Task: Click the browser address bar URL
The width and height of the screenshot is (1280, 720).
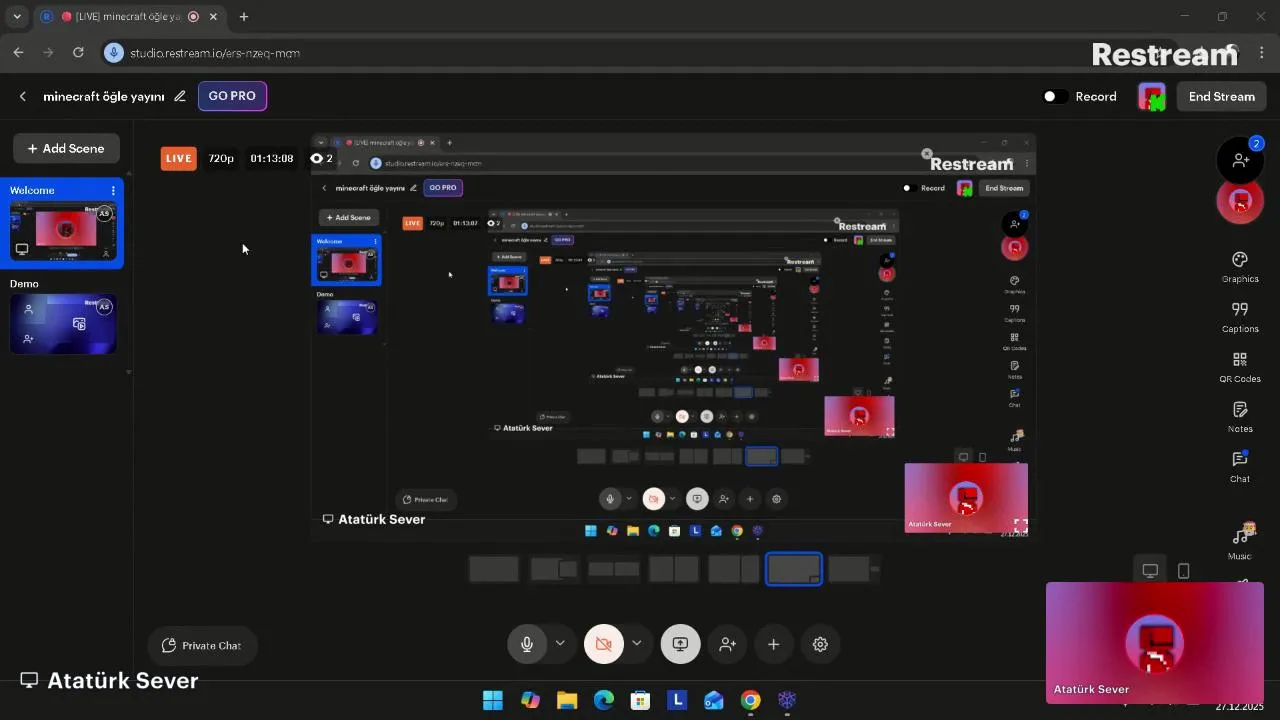Action: pos(215,52)
